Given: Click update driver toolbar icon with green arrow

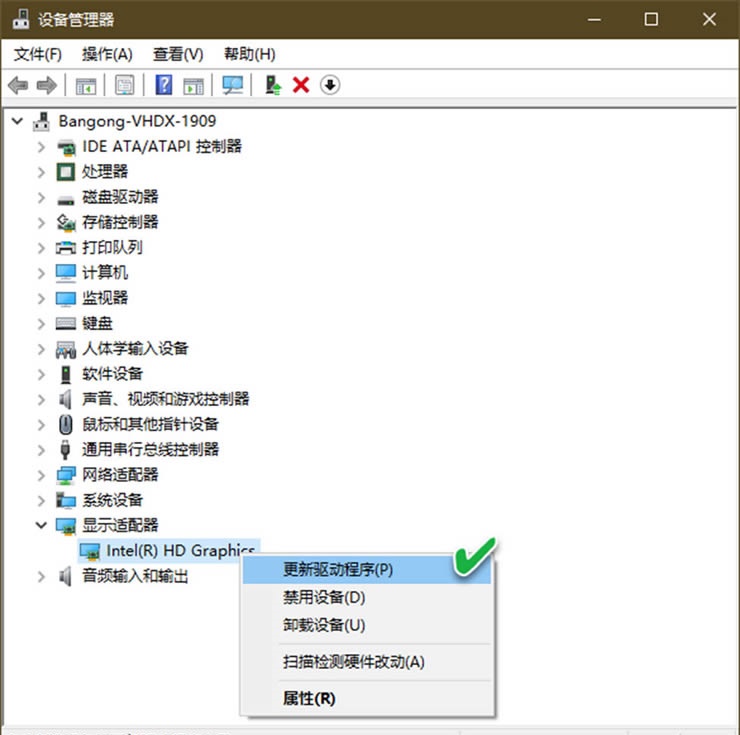Looking at the screenshot, I should tap(273, 85).
